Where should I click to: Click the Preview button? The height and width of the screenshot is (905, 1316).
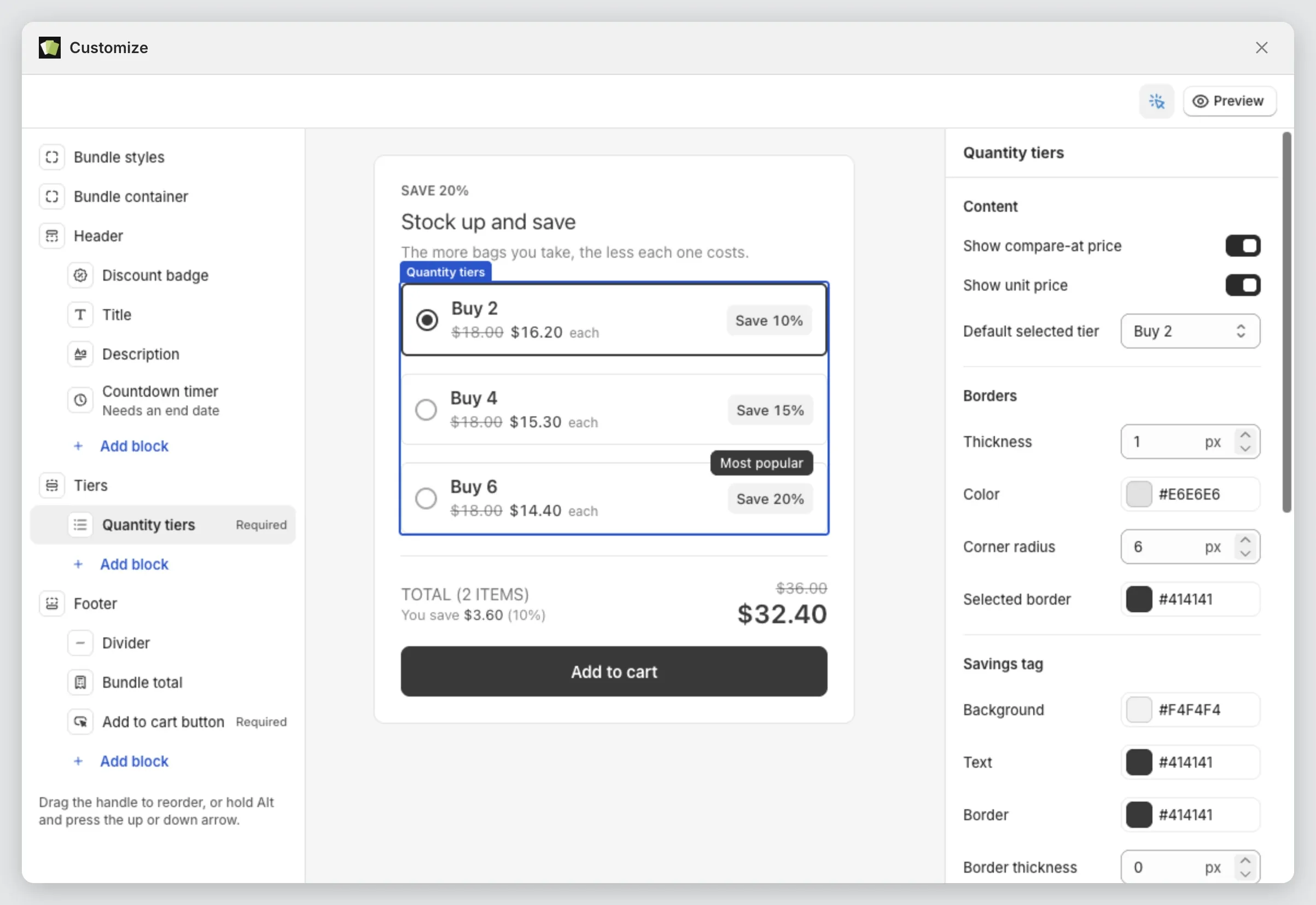1229,102
